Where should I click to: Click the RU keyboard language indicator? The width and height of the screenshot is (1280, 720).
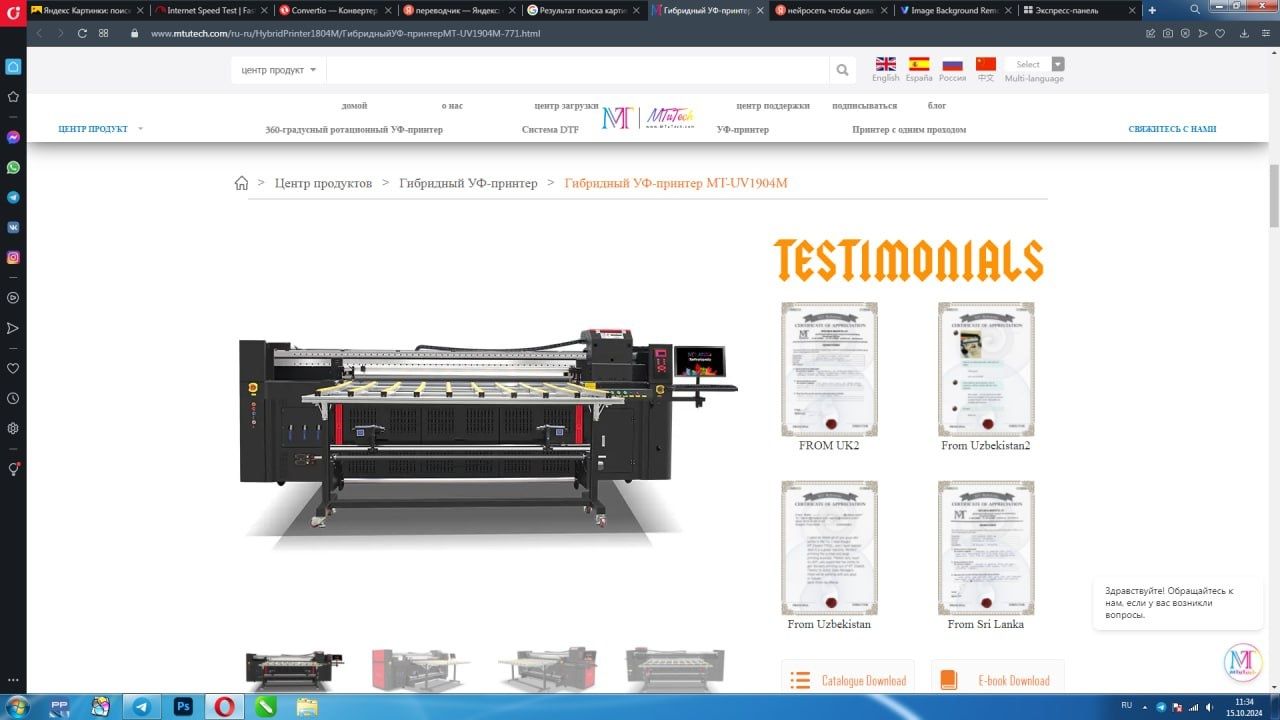[1127, 705]
